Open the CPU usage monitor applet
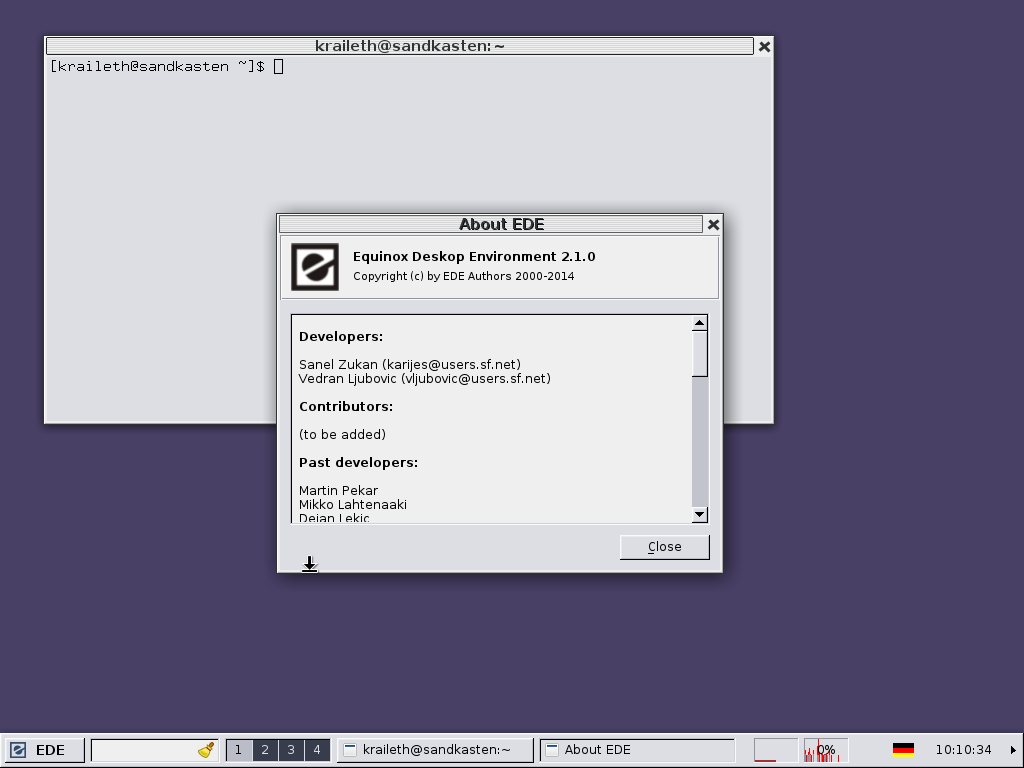The height and width of the screenshot is (768, 1024). (826, 750)
